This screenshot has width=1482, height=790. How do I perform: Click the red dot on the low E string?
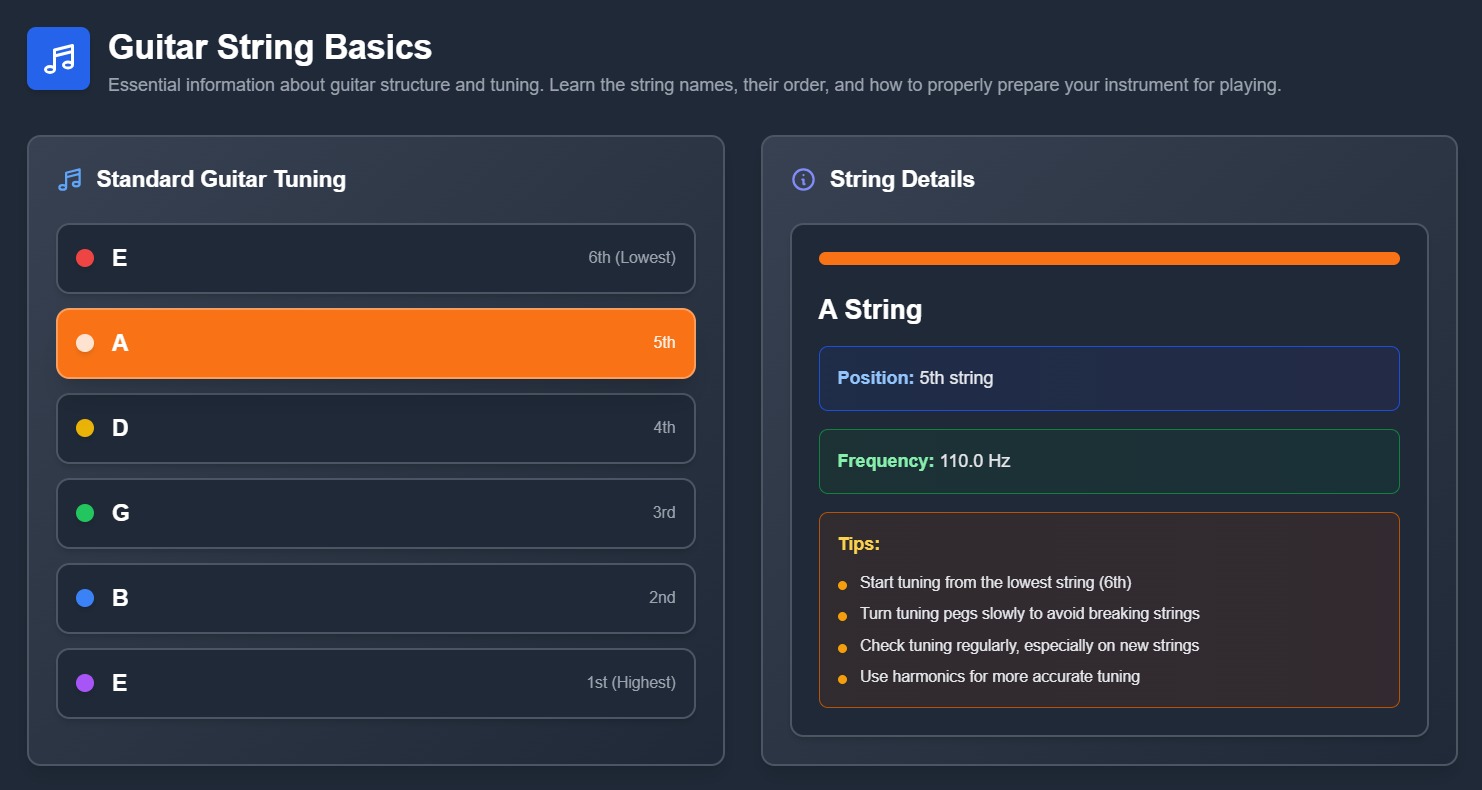point(85,258)
